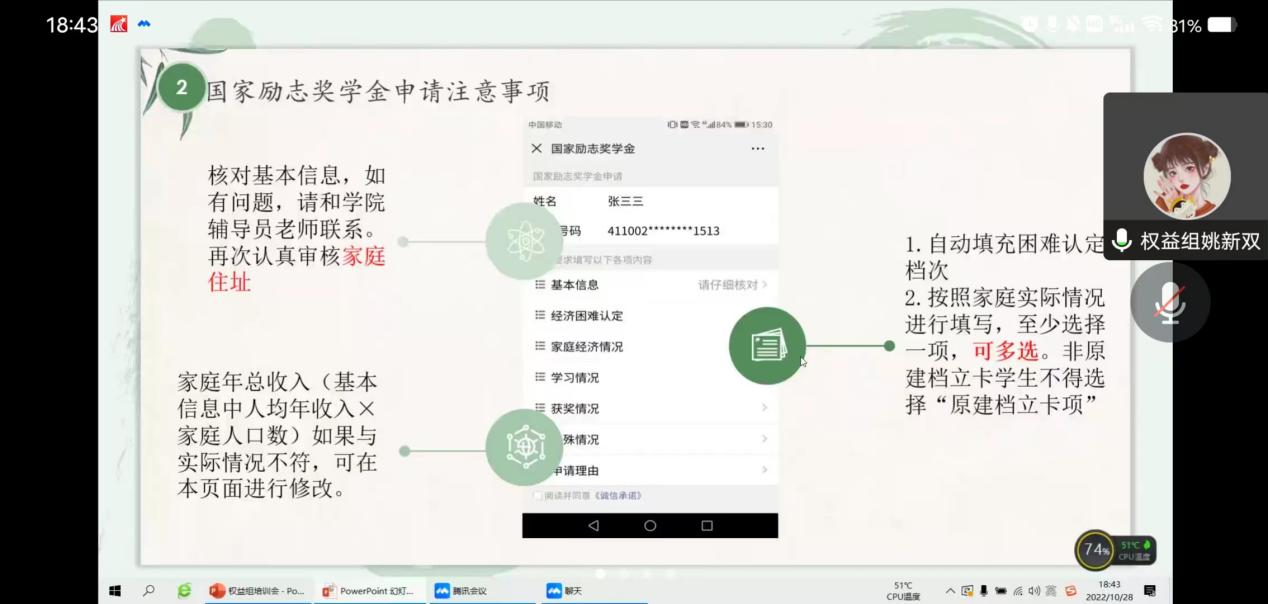Expand the 获奖情况 row
This screenshot has width=1268, height=604.
pos(650,408)
